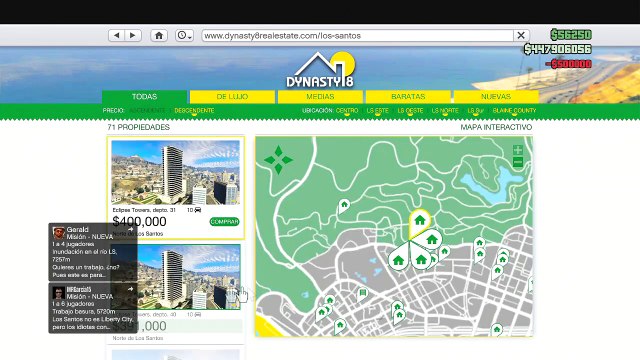Click the browser back arrow

coord(117,36)
